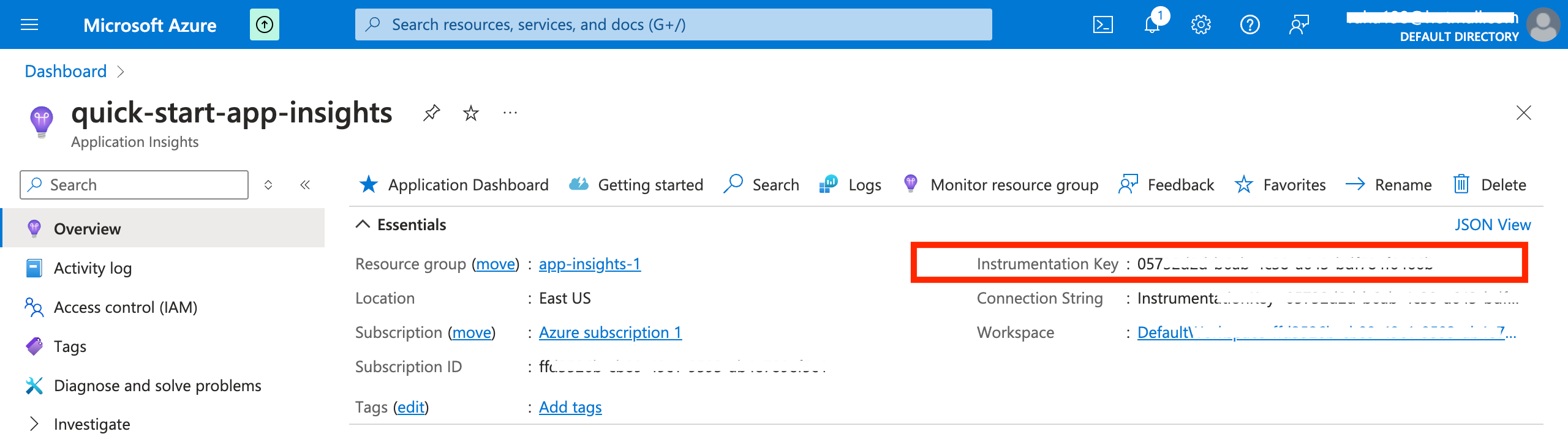Focus the sidebar Search field

(x=134, y=185)
